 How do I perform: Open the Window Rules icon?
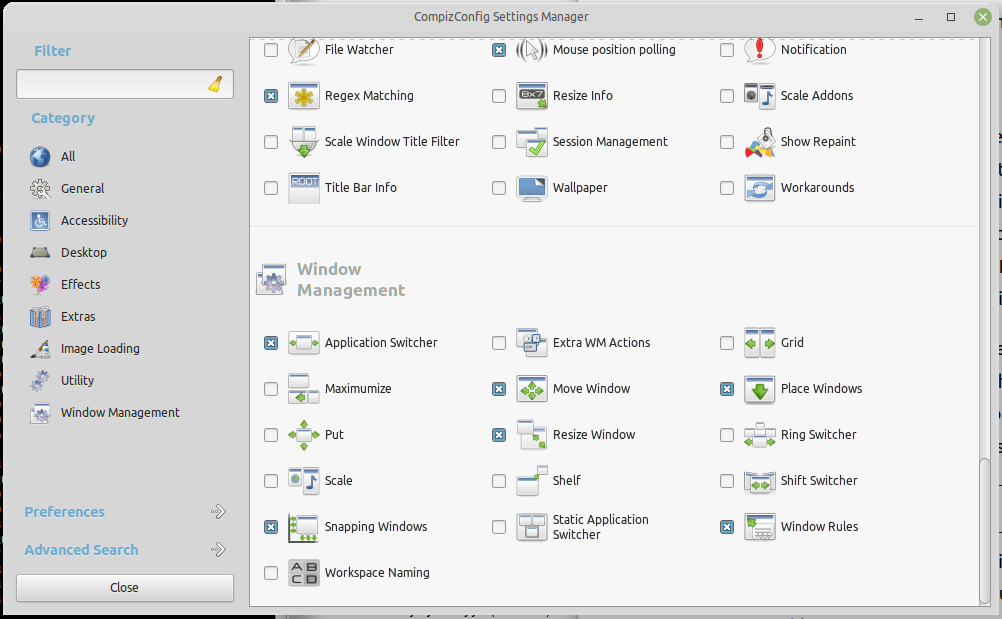[x=760, y=527]
